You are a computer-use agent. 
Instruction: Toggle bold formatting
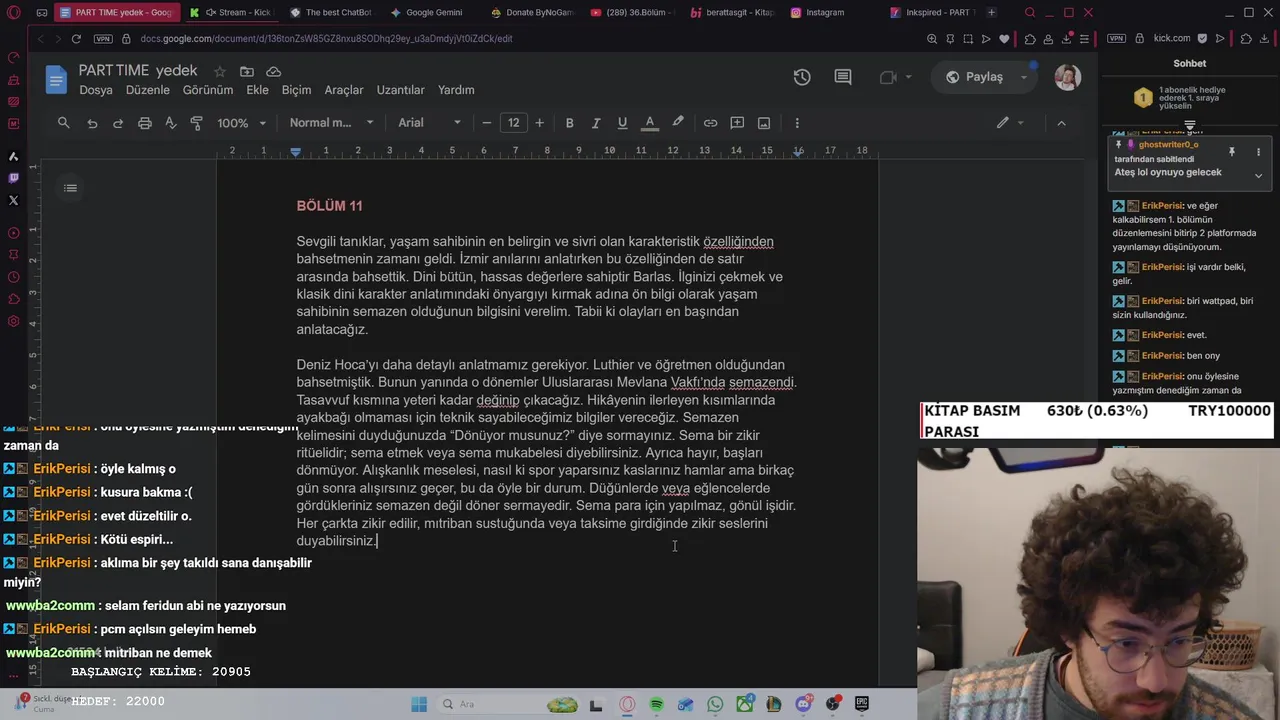(x=570, y=123)
